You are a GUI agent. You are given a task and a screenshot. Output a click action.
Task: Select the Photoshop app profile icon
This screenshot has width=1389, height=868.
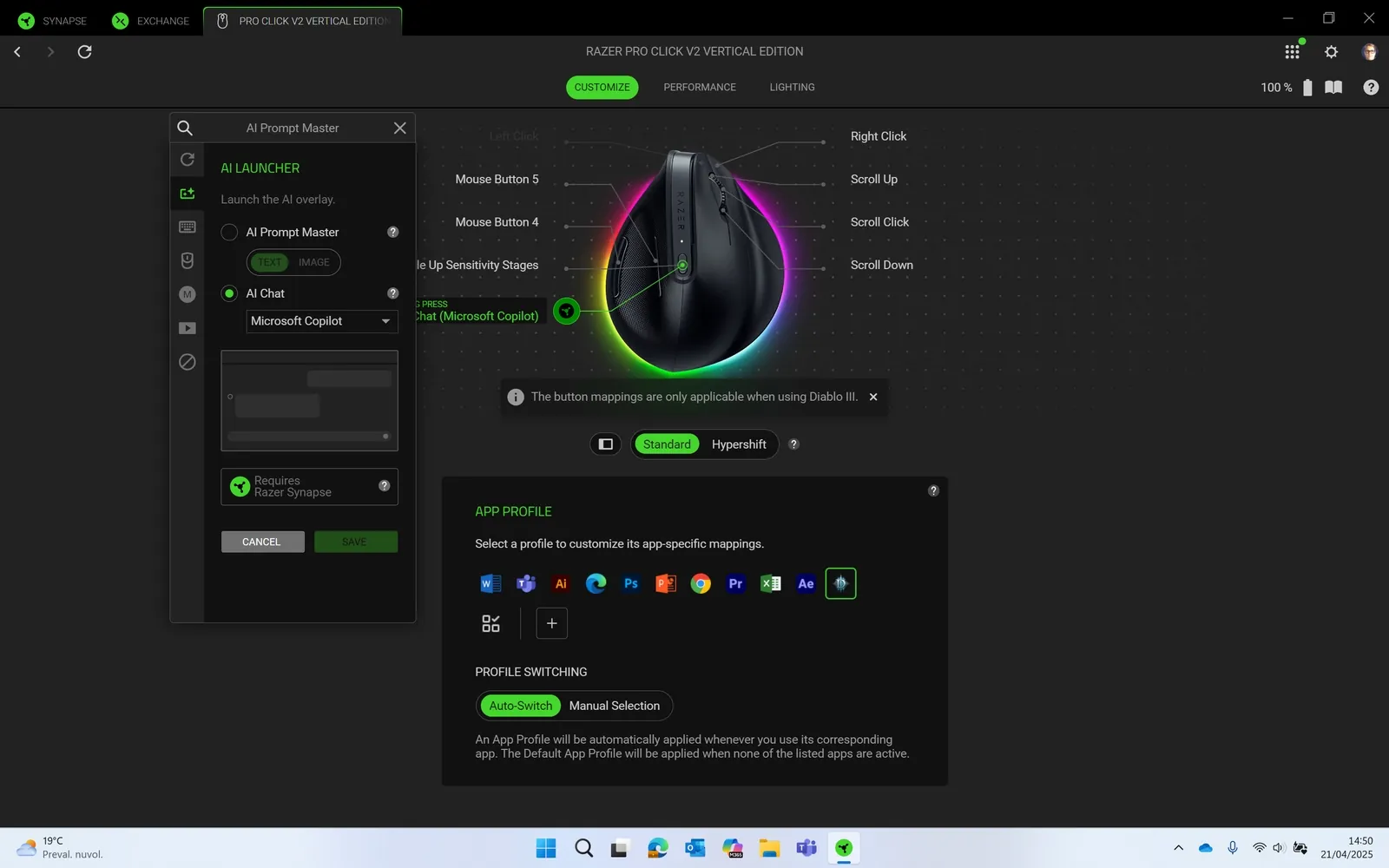click(x=630, y=583)
